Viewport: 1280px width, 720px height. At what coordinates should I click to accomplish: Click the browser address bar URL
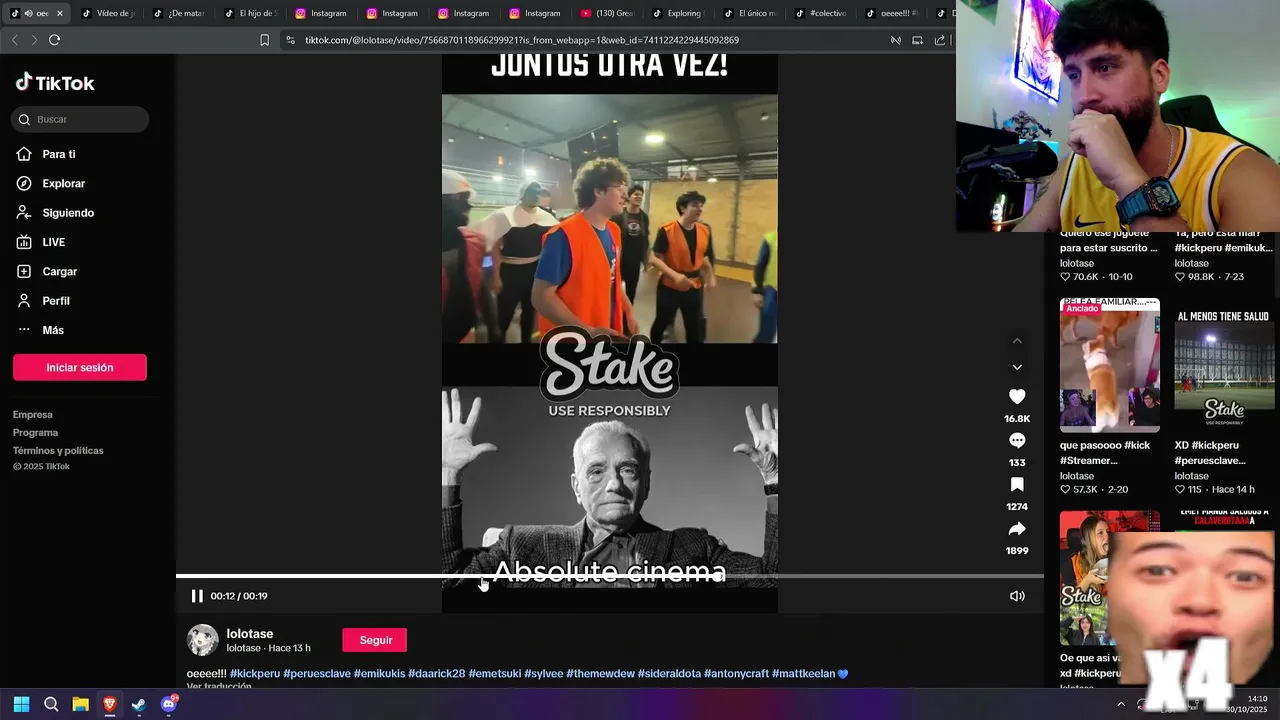tap(522, 40)
